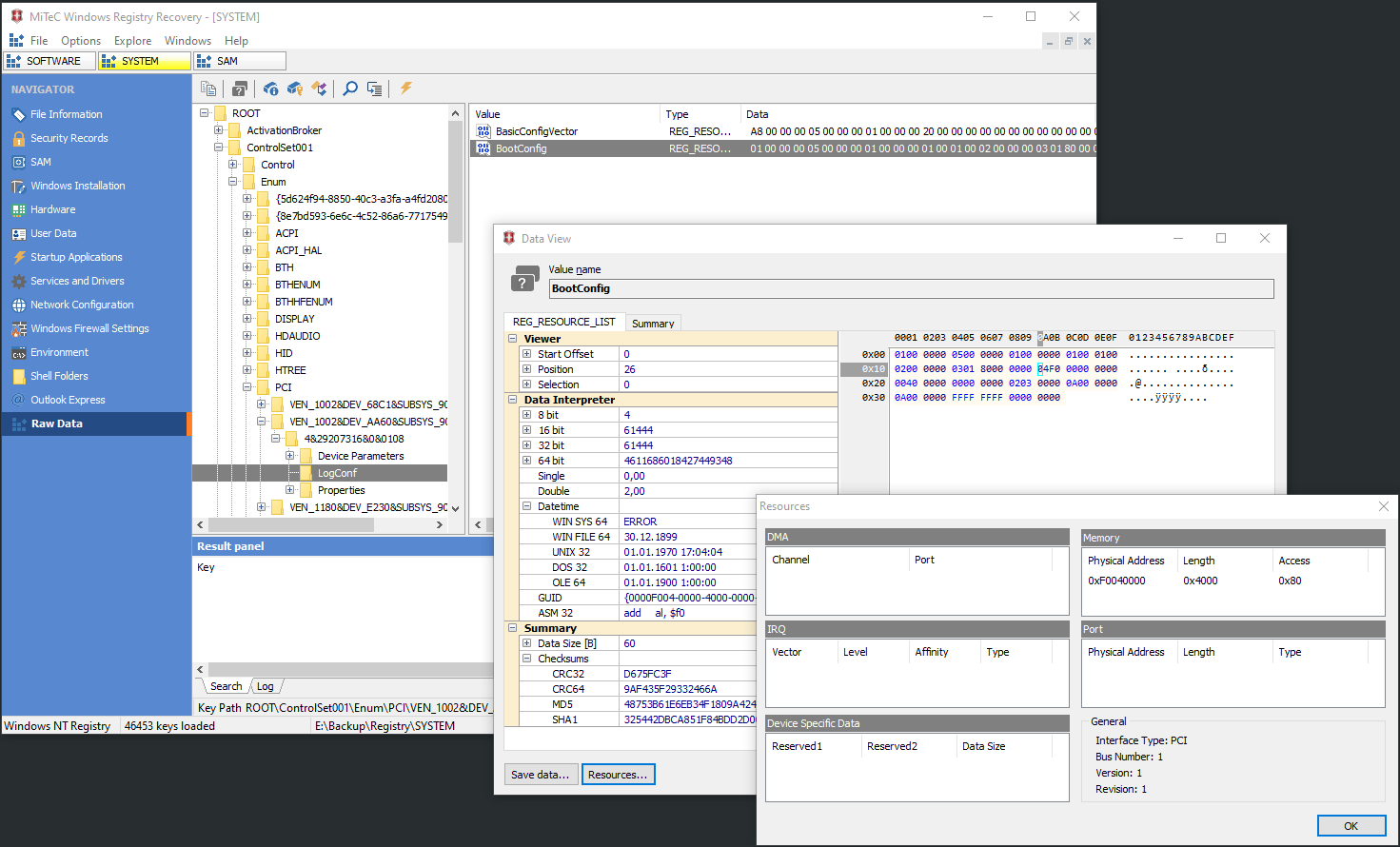The width and height of the screenshot is (1400, 847).
Task: Collapse the Datetime group
Action: pyautogui.click(x=526, y=506)
